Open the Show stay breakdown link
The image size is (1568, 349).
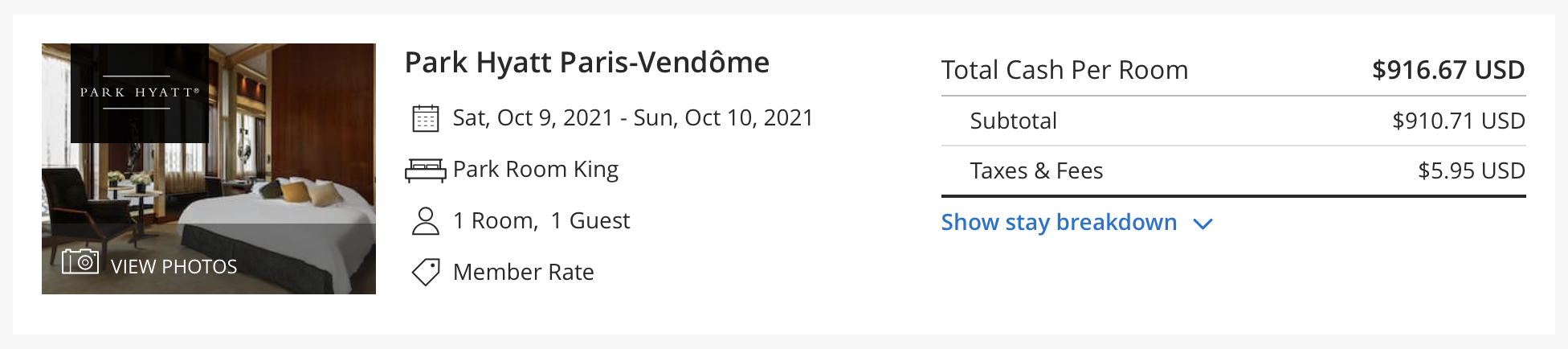(1059, 222)
